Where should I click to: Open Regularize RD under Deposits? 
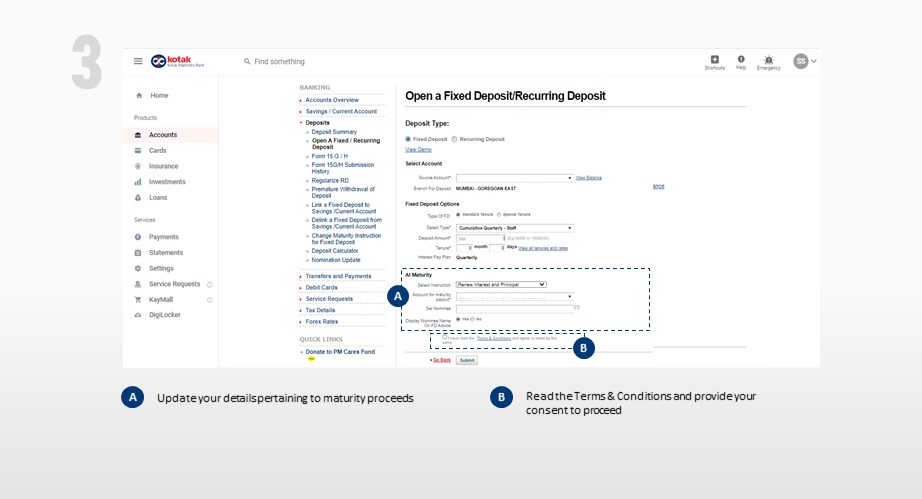330,180
